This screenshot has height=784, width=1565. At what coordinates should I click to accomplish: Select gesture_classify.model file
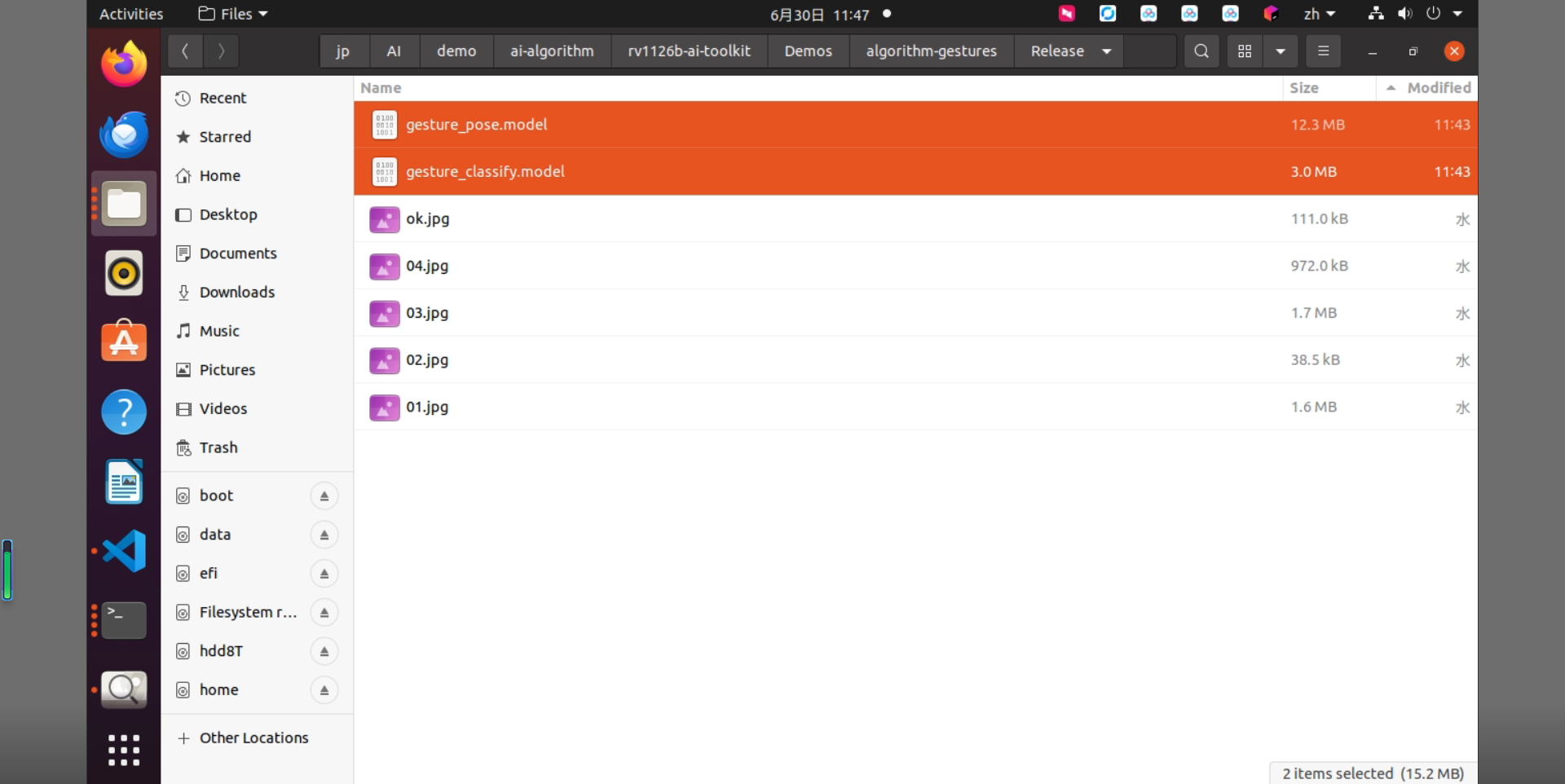pos(915,172)
